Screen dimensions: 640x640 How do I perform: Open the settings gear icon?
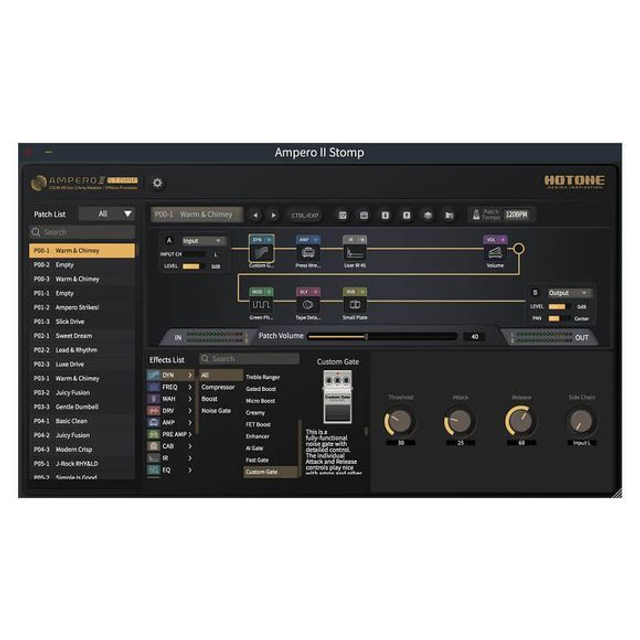pos(158,183)
